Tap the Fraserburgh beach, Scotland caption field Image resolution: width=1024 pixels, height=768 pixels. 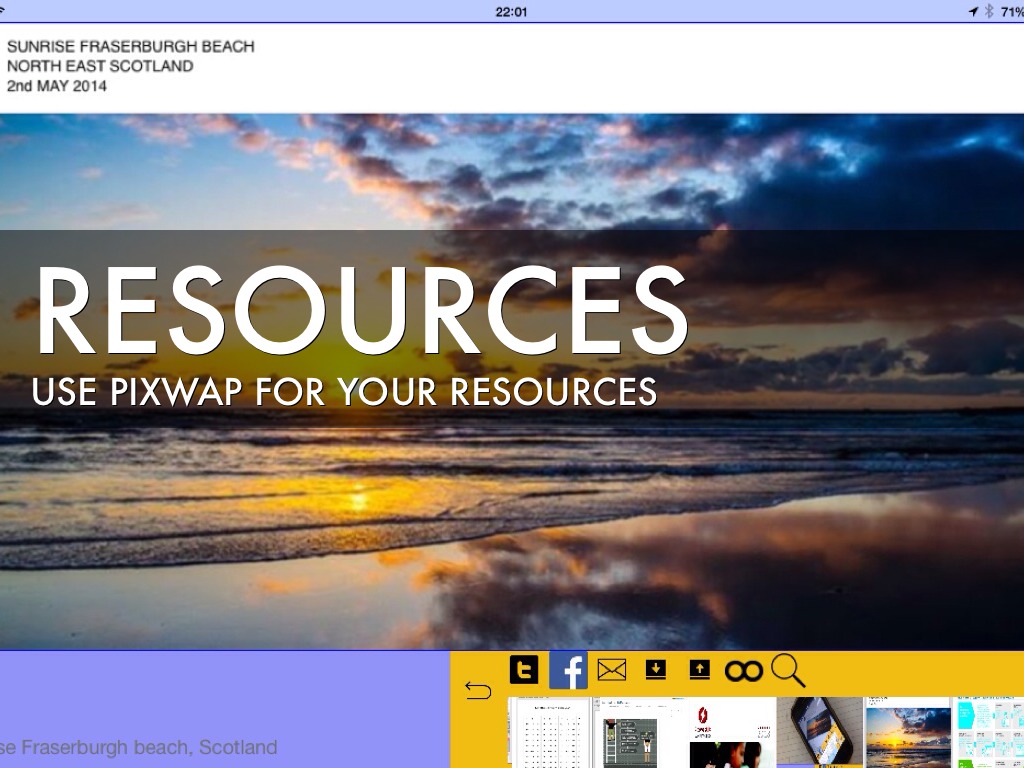click(x=140, y=747)
